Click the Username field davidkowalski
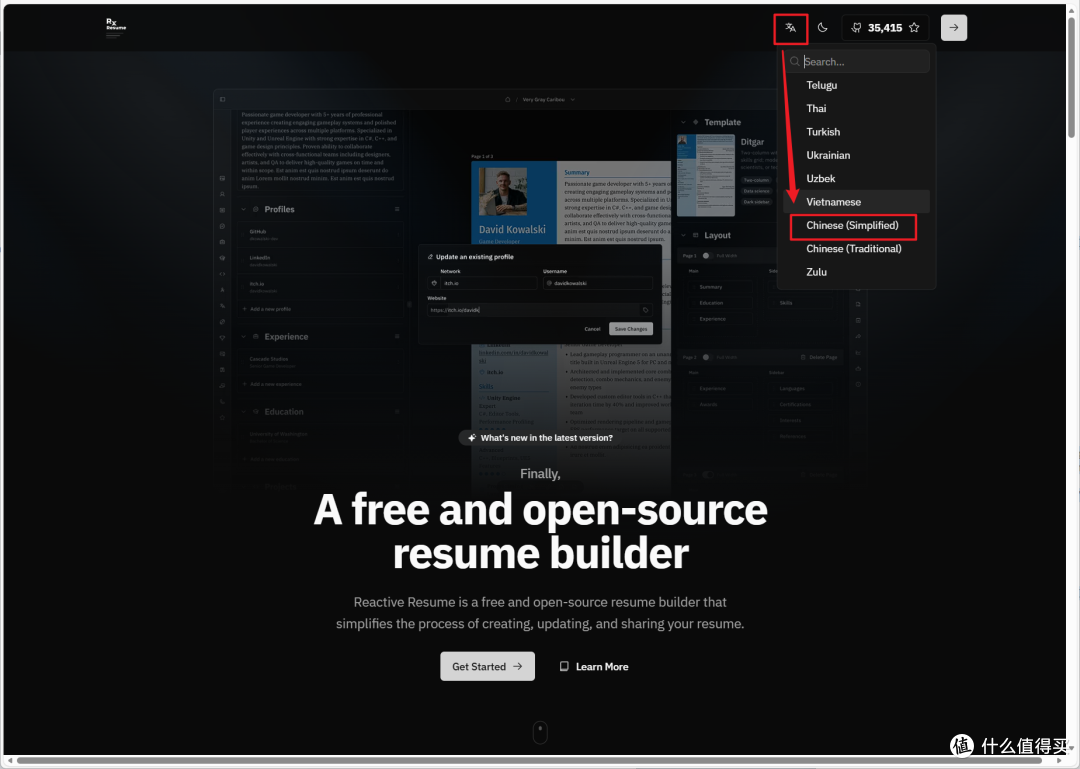 [x=597, y=283]
